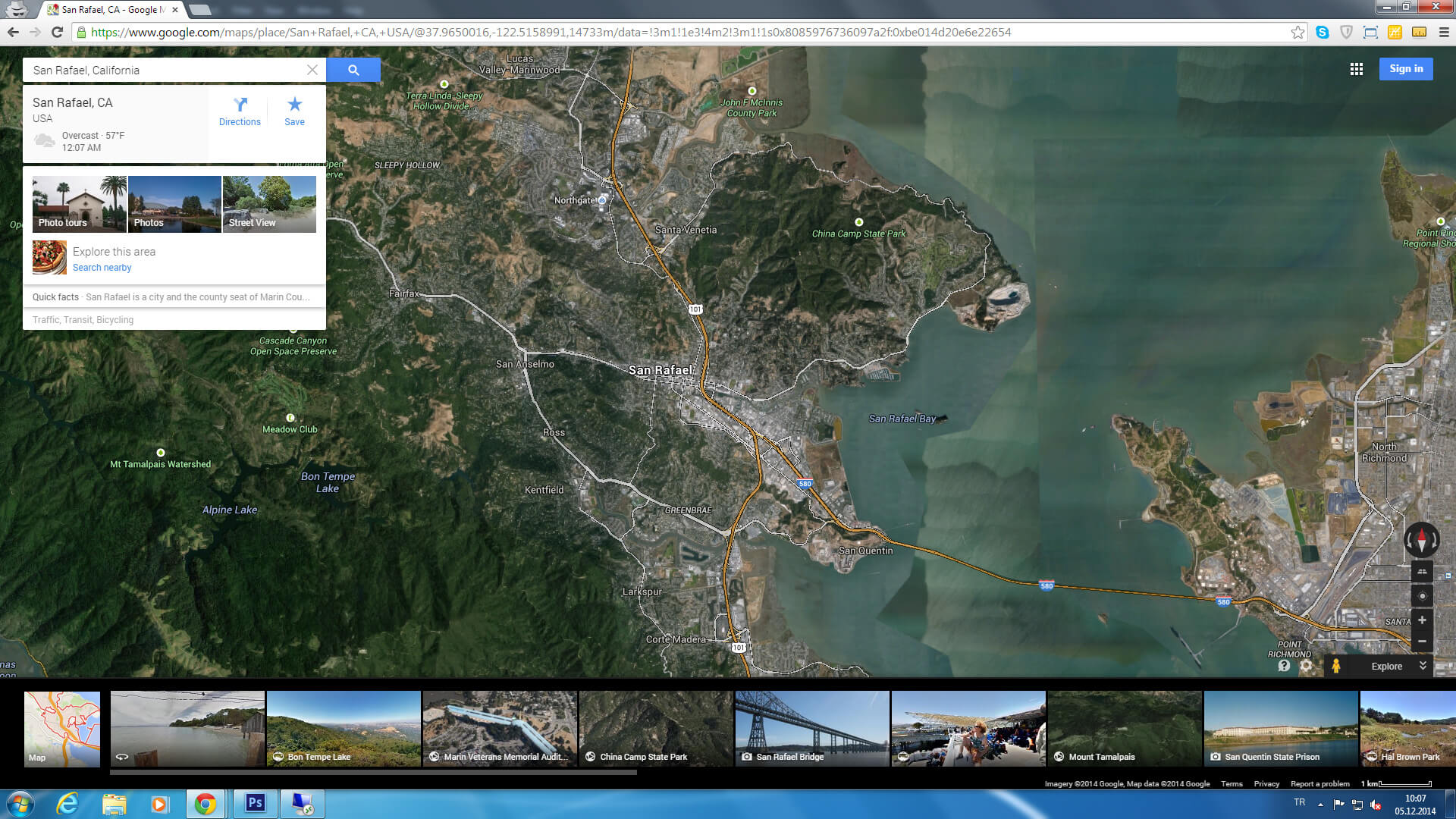This screenshot has width=1456, height=819.
Task: Click Sign in button
Action: (1406, 69)
